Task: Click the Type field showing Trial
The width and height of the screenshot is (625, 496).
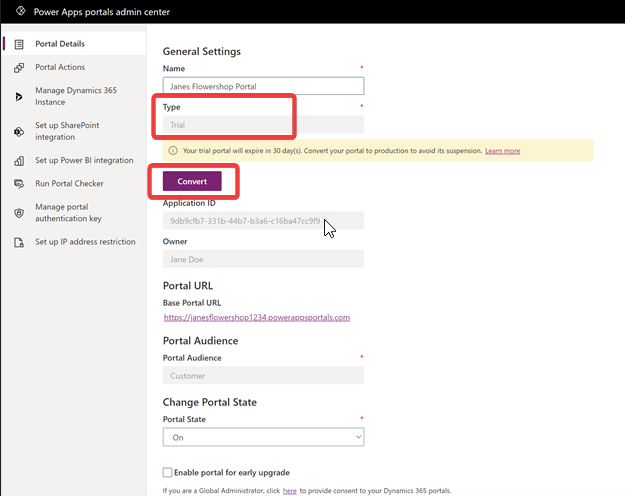Action: tap(263, 125)
